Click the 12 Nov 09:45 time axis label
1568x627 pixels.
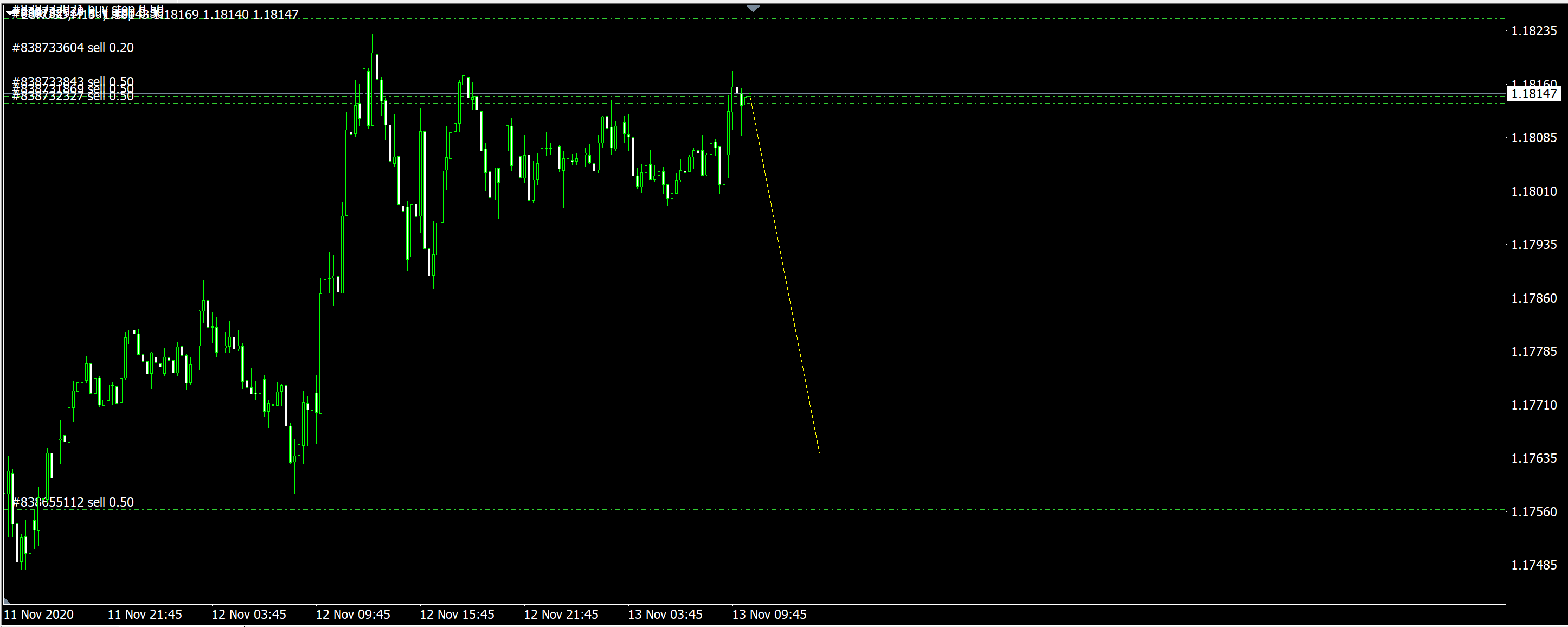pos(352,614)
